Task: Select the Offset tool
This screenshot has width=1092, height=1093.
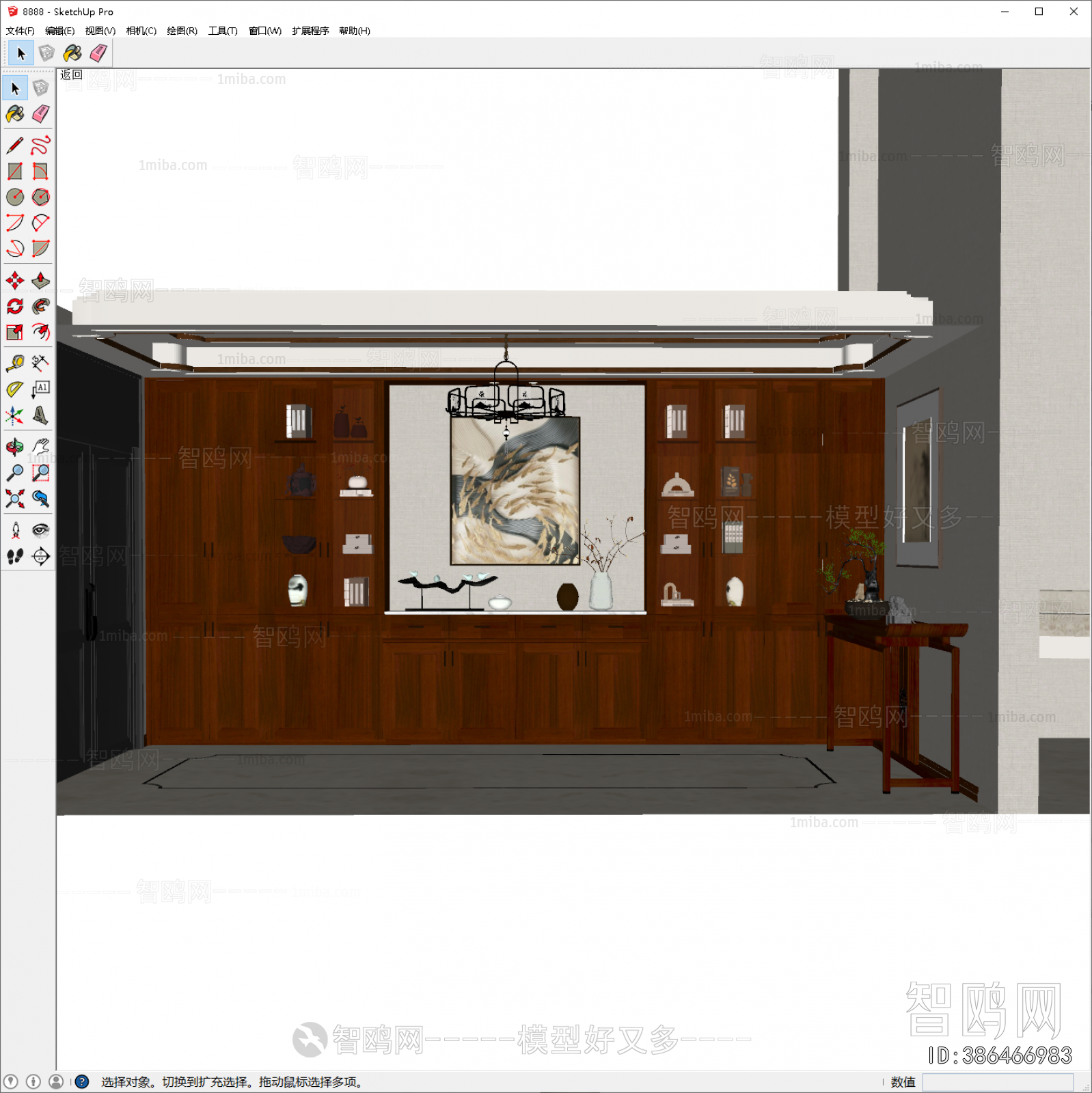Action: (x=41, y=332)
